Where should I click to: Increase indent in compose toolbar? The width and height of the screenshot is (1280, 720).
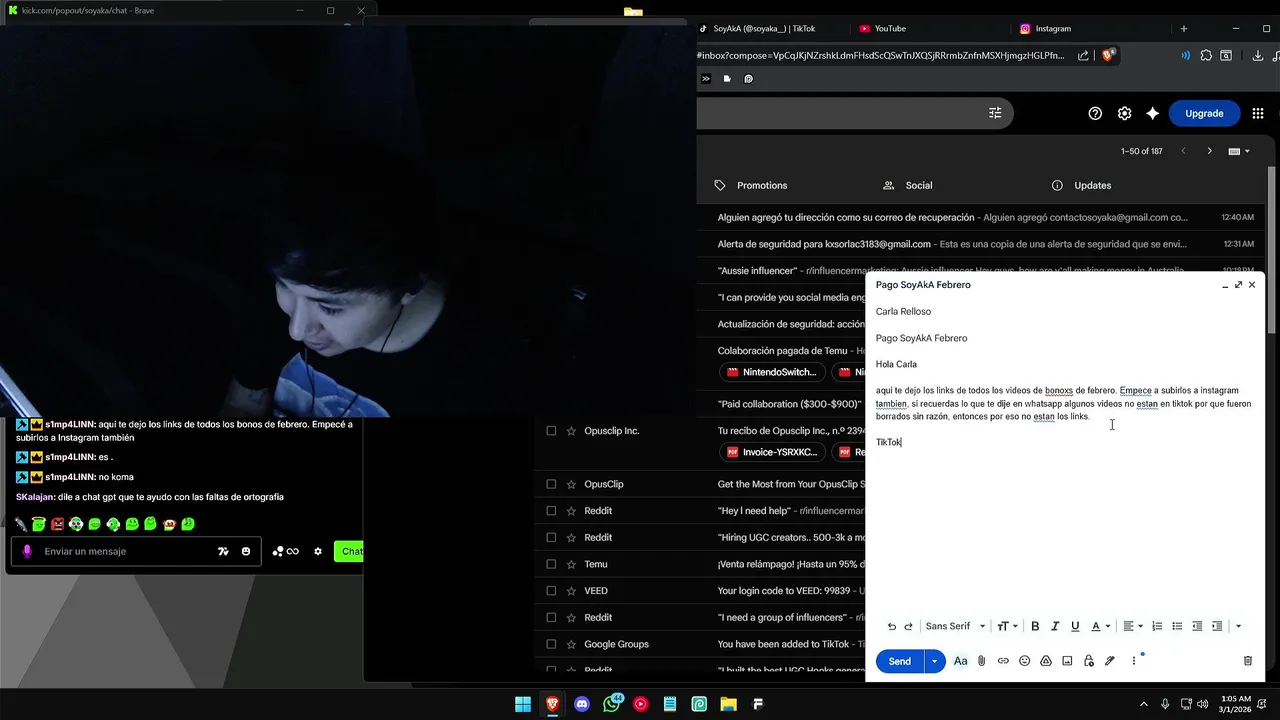tap(1217, 627)
